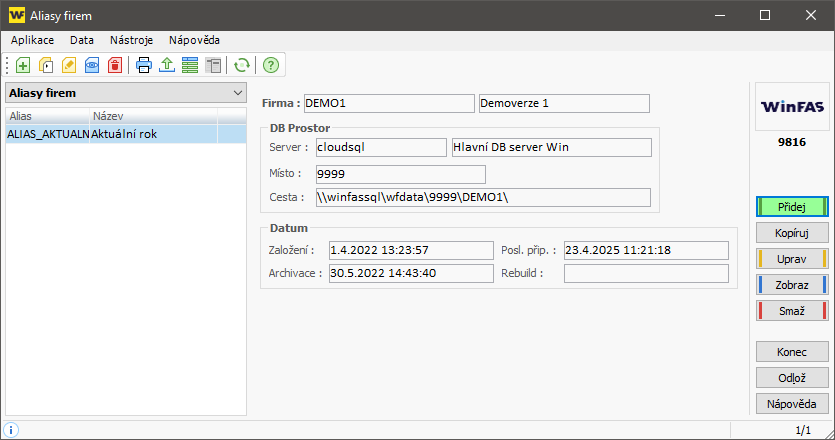This screenshot has width=835, height=440.
Task: Click the green list rows toolbar icon
Action: point(190,65)
